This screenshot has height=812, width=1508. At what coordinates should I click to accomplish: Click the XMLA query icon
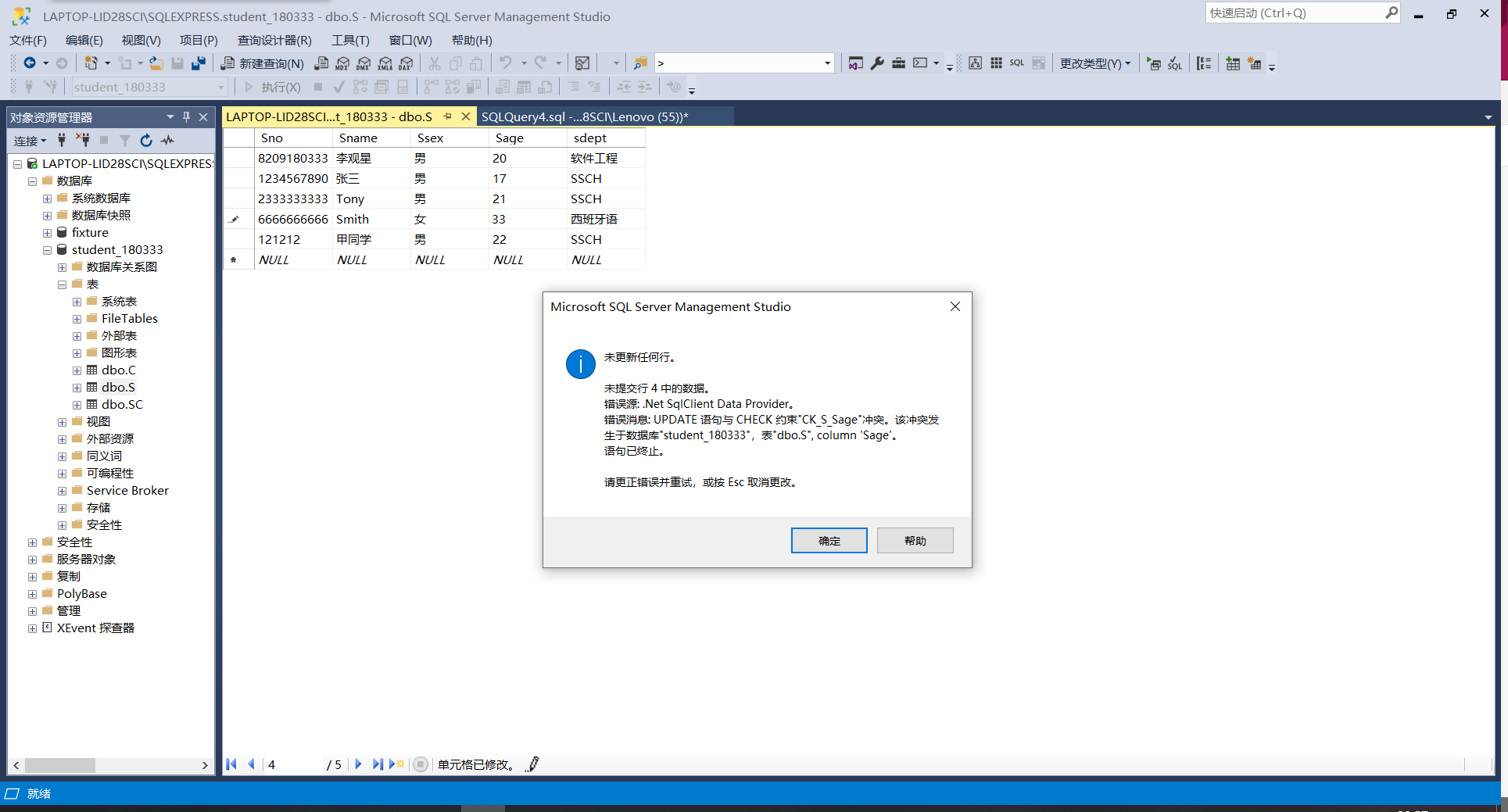click(385, 63)
